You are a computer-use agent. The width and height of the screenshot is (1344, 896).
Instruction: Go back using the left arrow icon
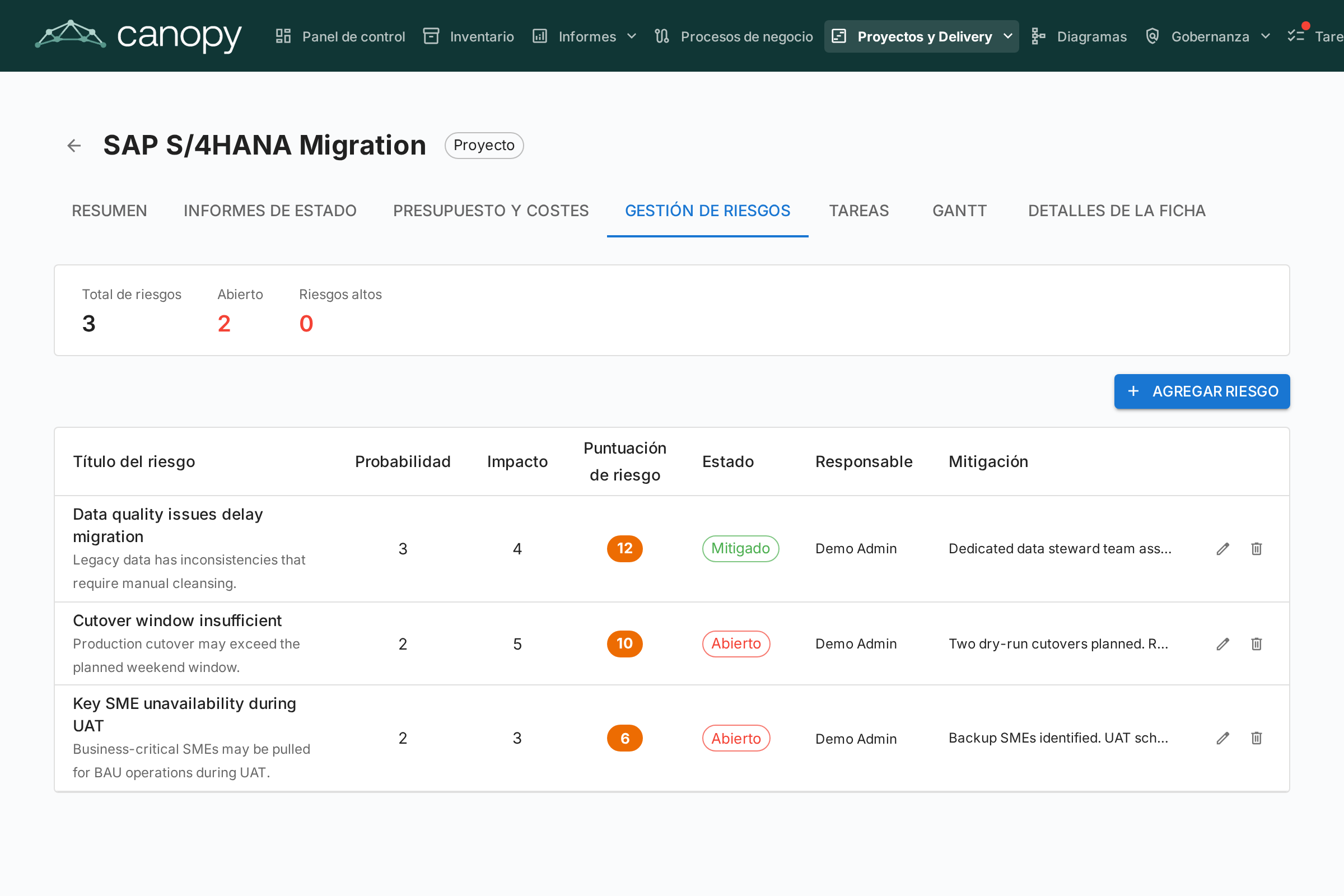click(74, 146)
